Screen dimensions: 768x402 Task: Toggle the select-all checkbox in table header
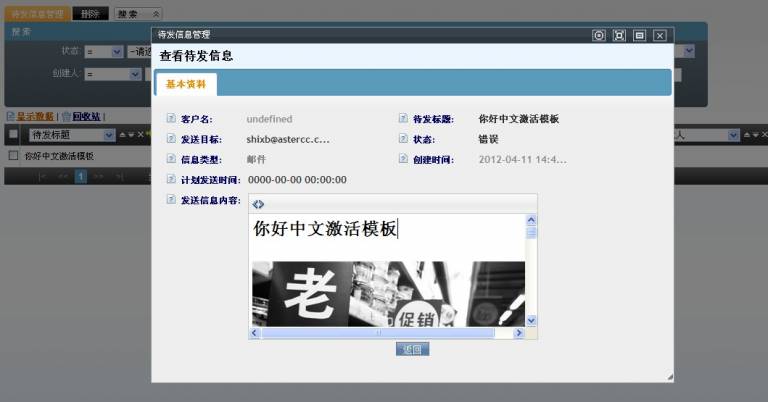[x=13, y=134]
